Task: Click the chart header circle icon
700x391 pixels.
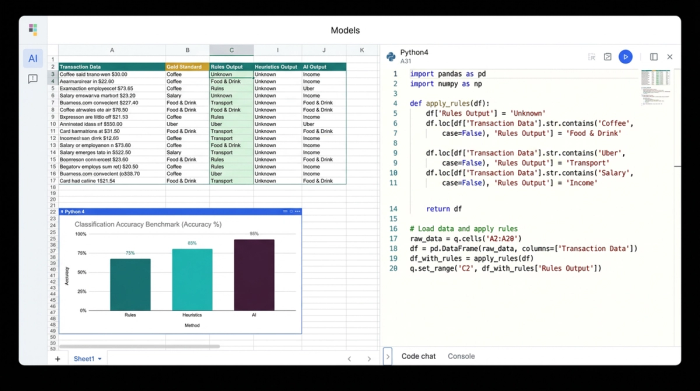Action: pos(291,212)
